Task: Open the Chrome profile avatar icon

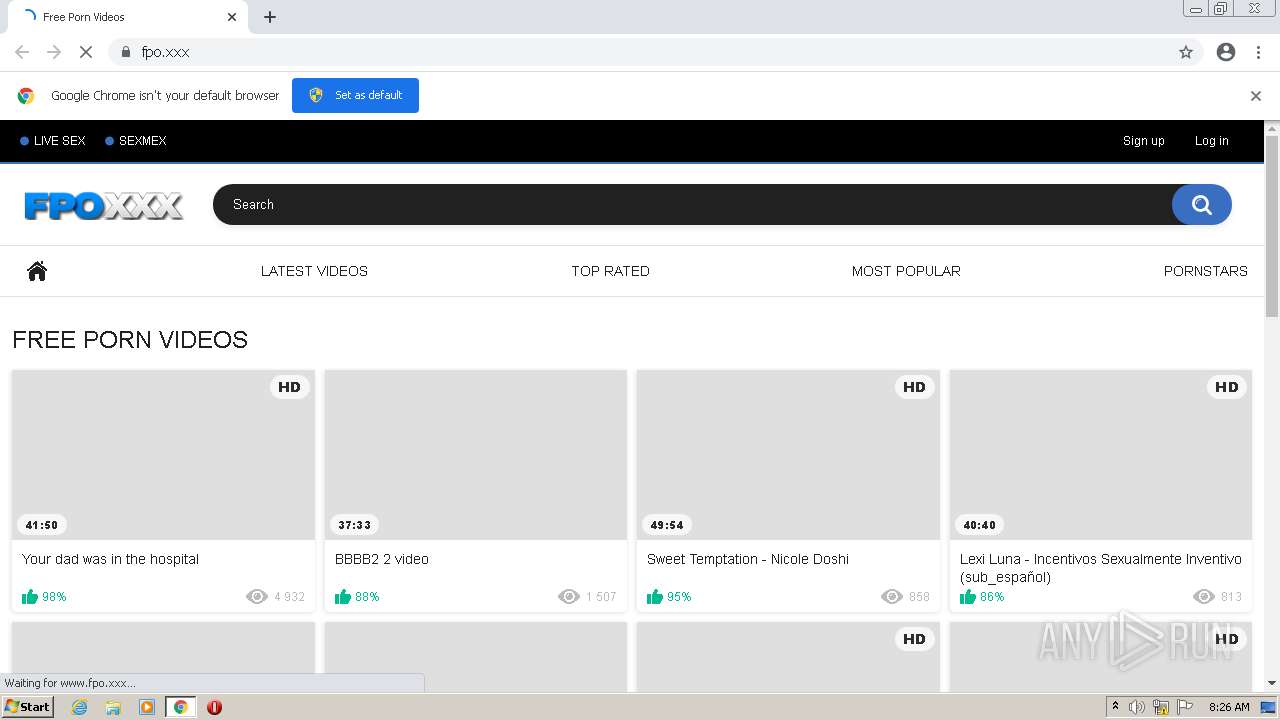Action: (1226, 52)
